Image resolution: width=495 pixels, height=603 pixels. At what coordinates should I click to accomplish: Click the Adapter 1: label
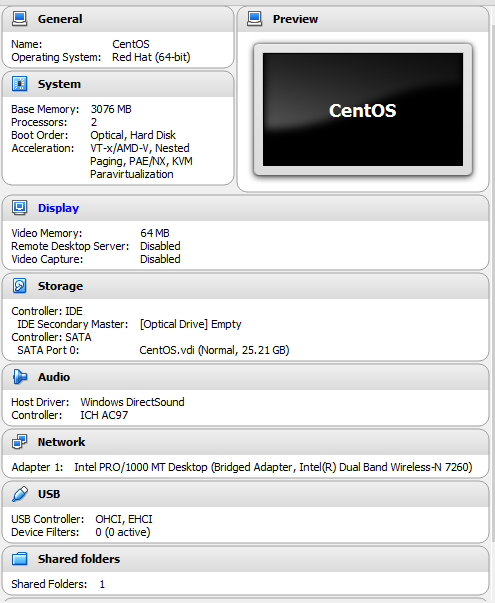(37, 467)
